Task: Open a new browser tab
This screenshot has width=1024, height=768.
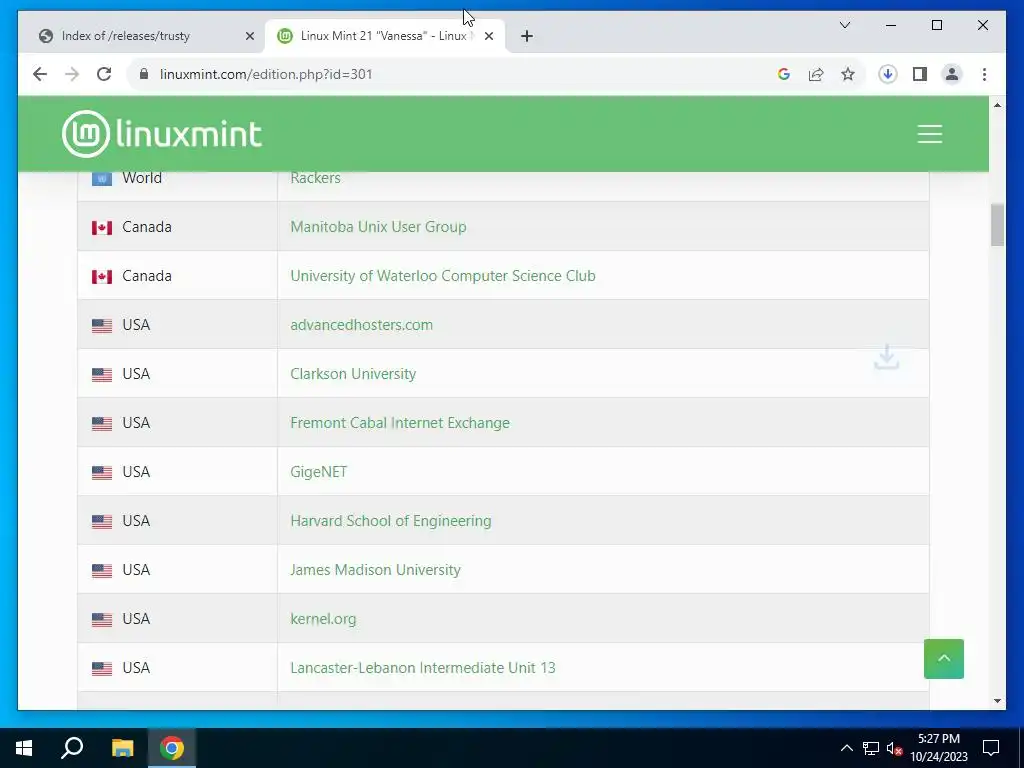Action: click(527, 36)
